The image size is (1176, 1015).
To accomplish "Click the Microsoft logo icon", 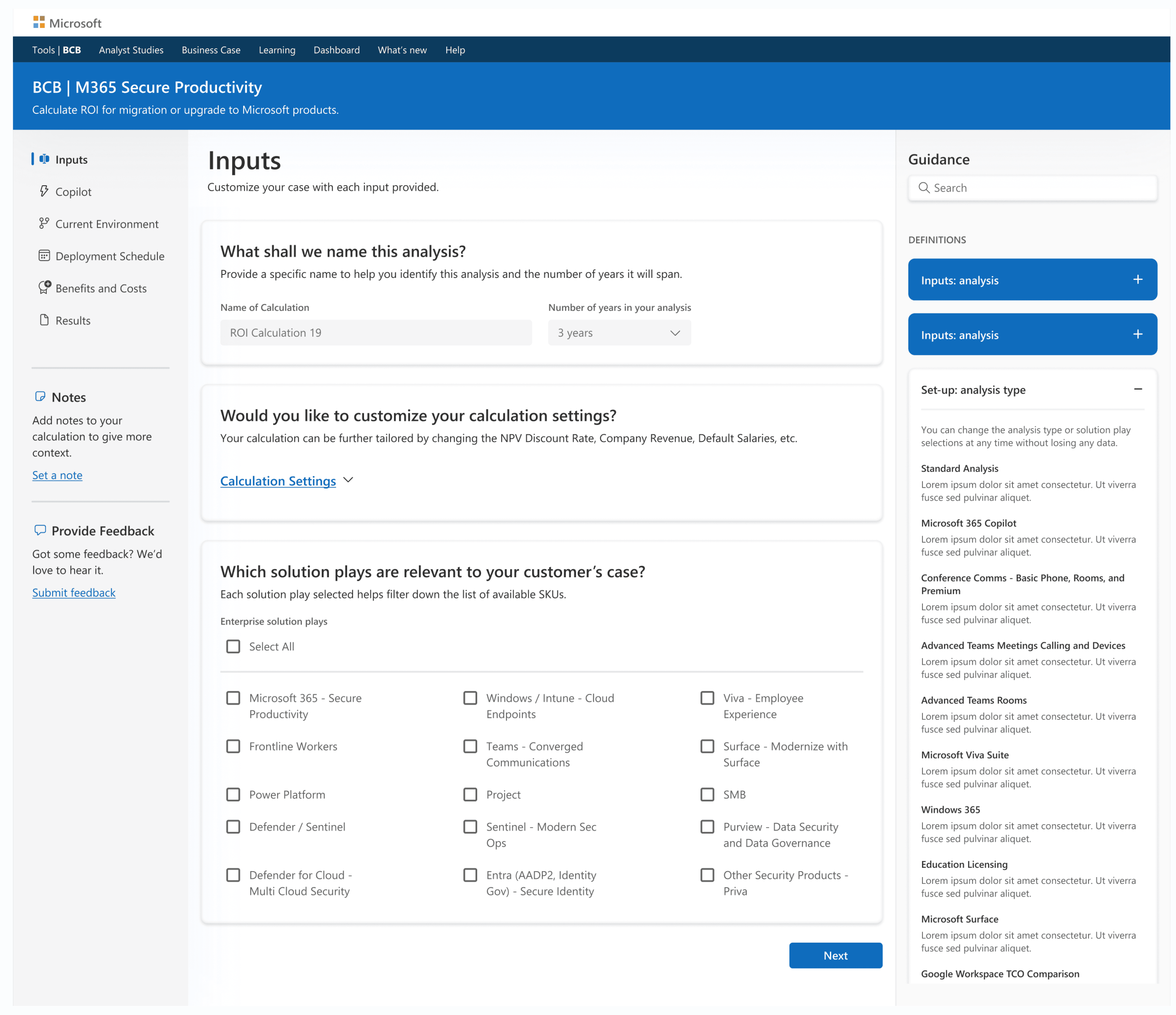I will tap(39, 23).
